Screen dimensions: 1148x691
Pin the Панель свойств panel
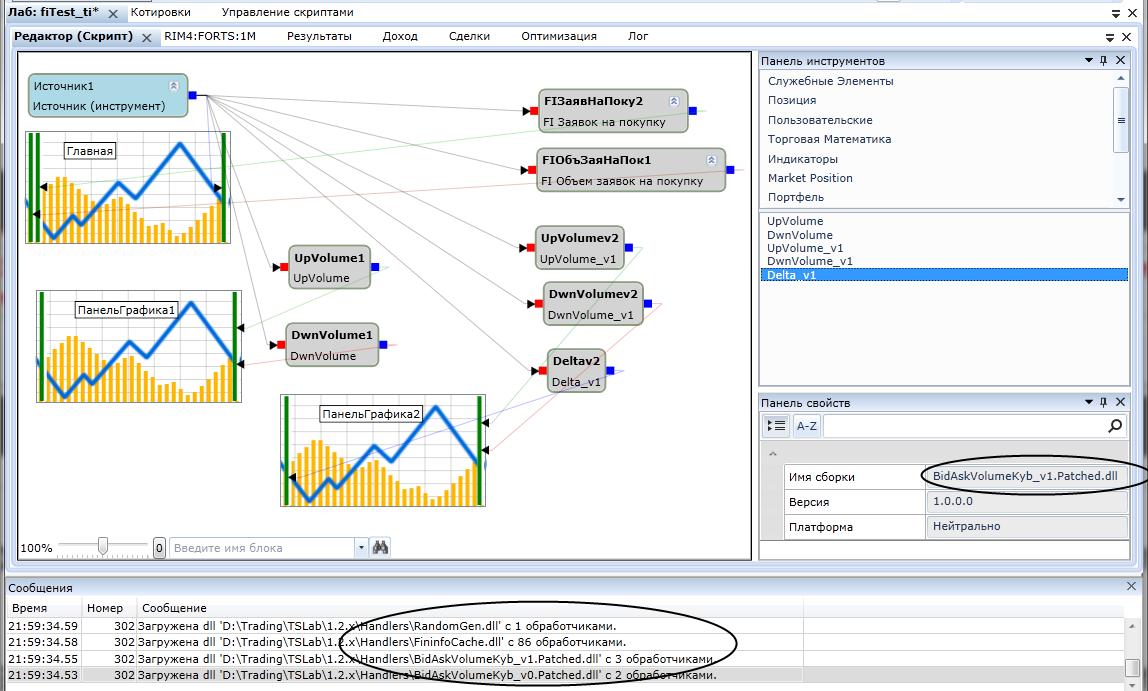[1103, 403]
